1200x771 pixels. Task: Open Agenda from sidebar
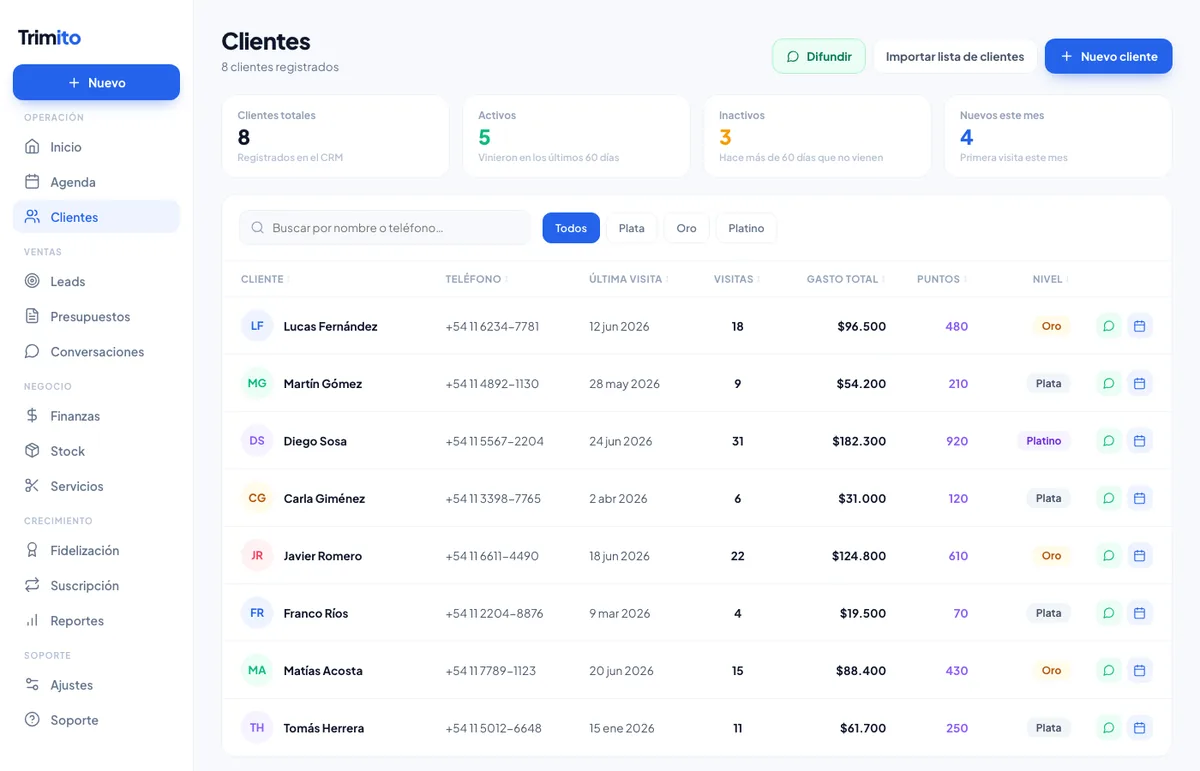tap(96, 182)
